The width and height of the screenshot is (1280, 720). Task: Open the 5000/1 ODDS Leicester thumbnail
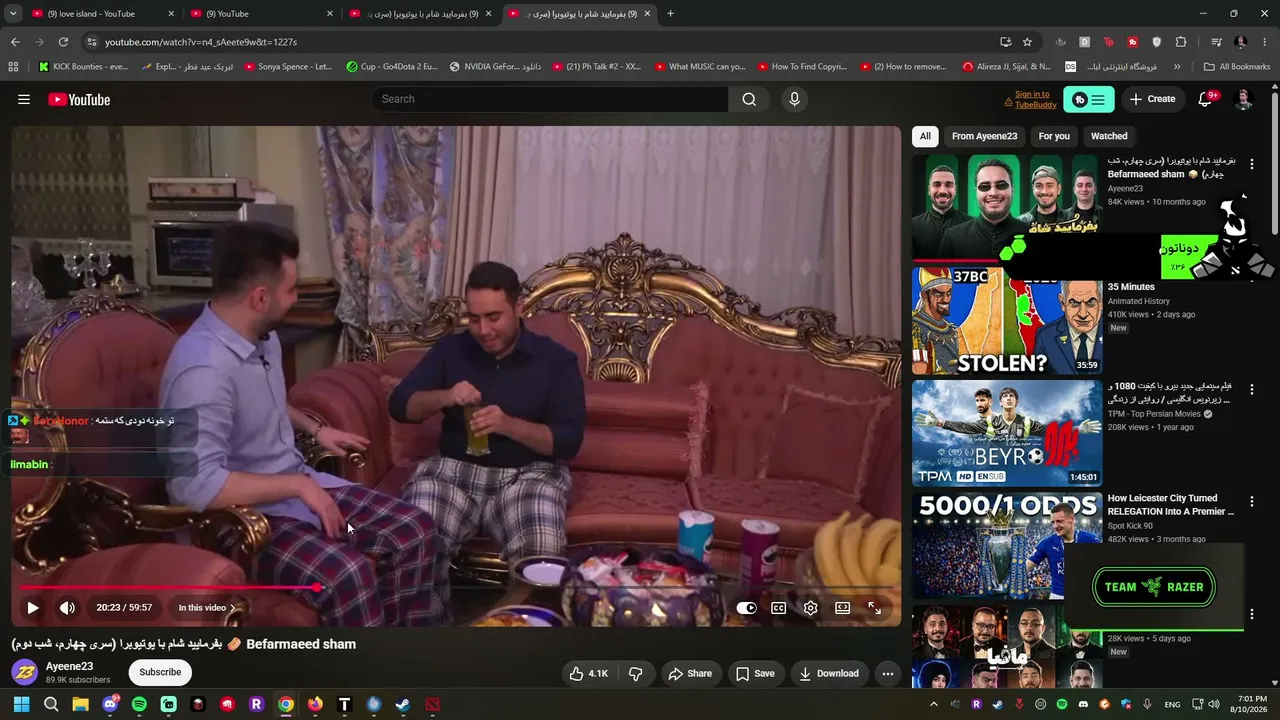tap(1007, 546)
